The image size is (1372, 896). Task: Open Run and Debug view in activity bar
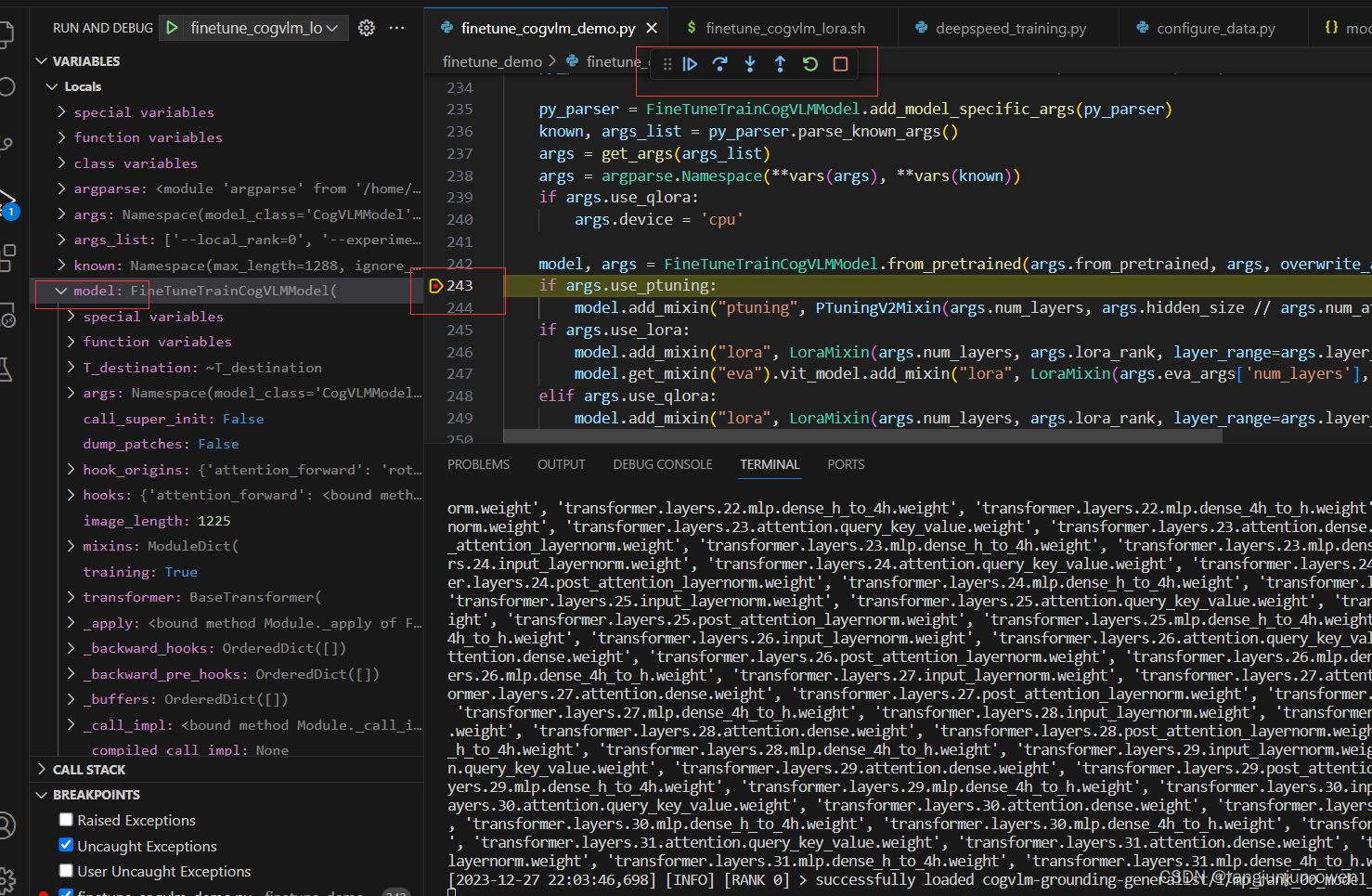6,203
